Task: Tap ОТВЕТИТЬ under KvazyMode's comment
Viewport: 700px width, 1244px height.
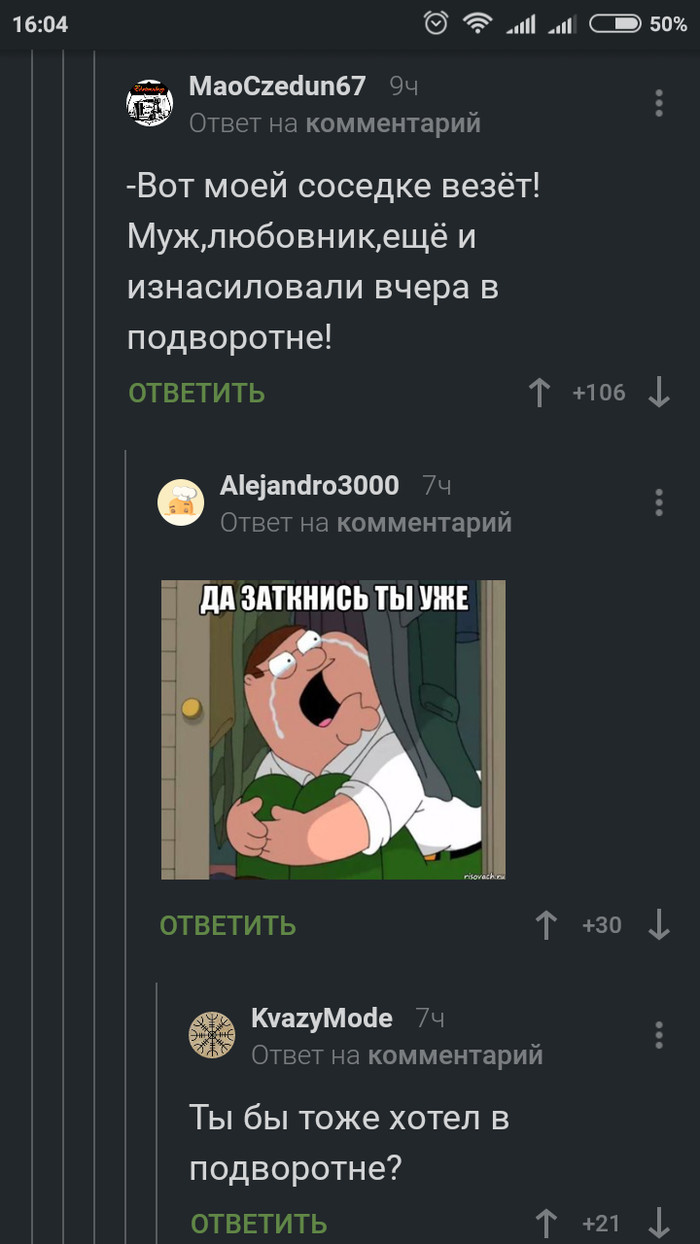Action: [259, 1223]
